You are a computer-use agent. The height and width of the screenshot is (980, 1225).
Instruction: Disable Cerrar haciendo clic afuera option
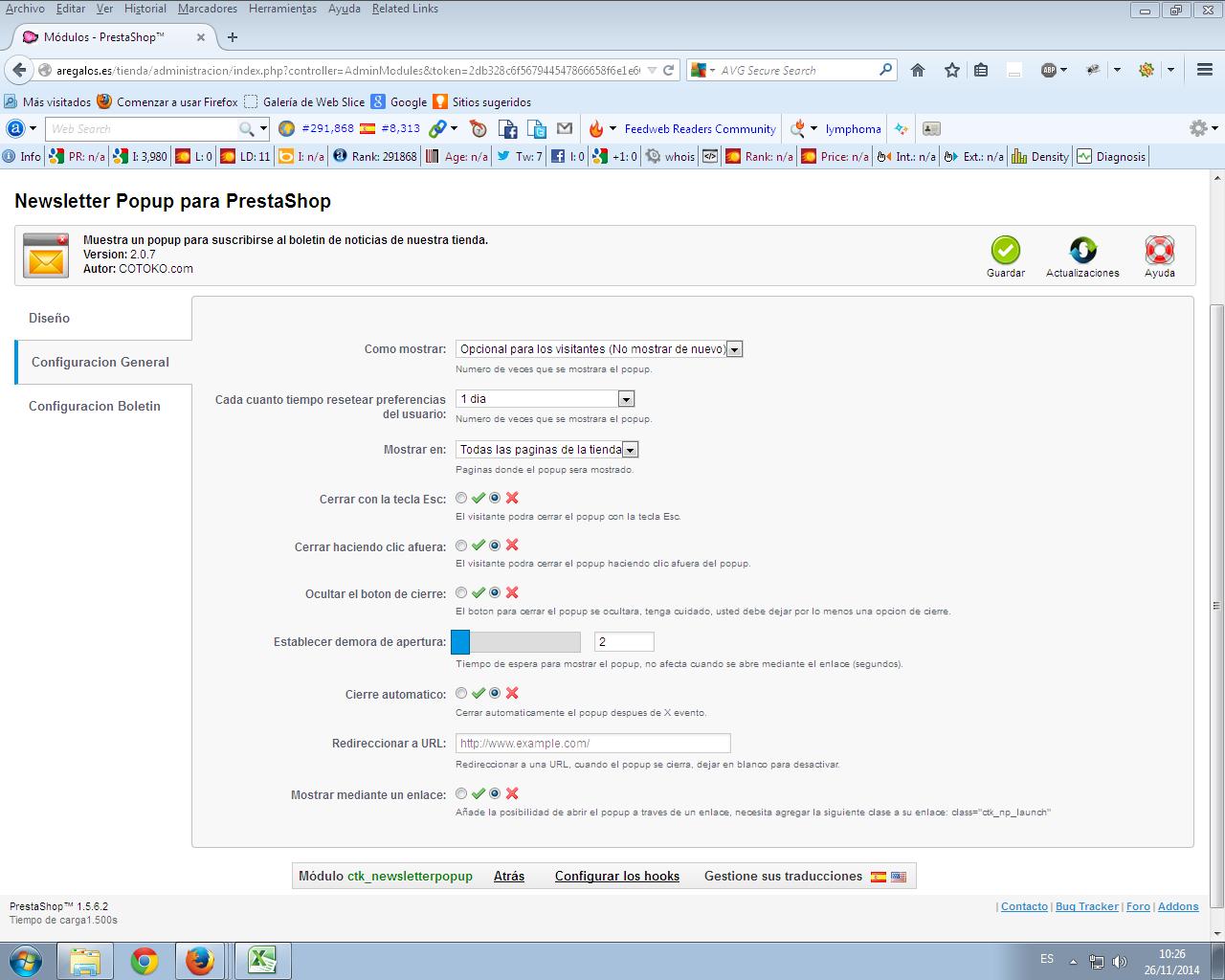(495, 546)
